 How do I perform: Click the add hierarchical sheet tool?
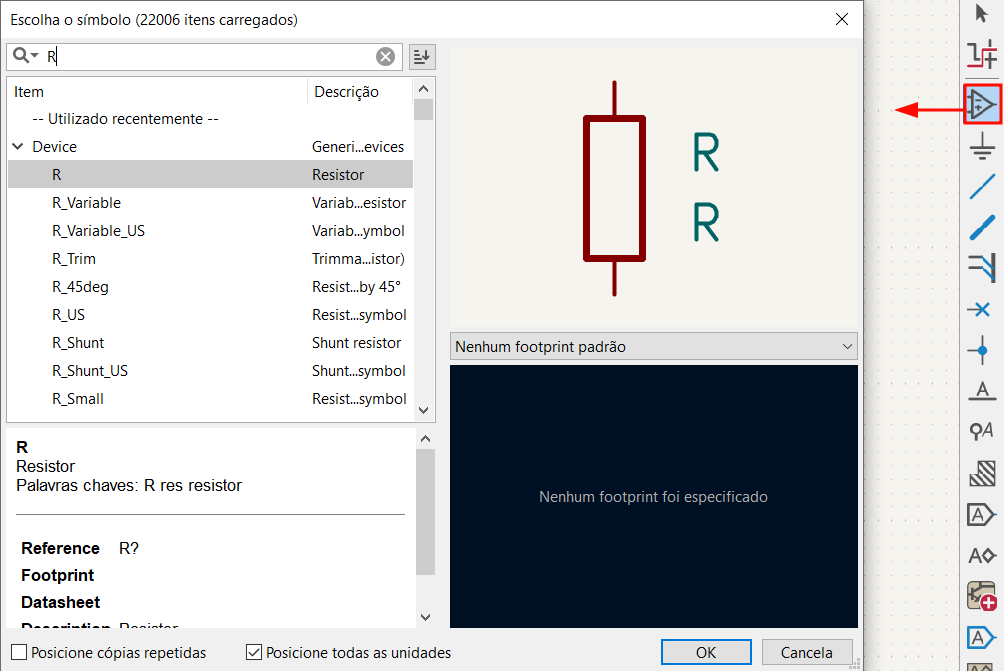[982, 596]
